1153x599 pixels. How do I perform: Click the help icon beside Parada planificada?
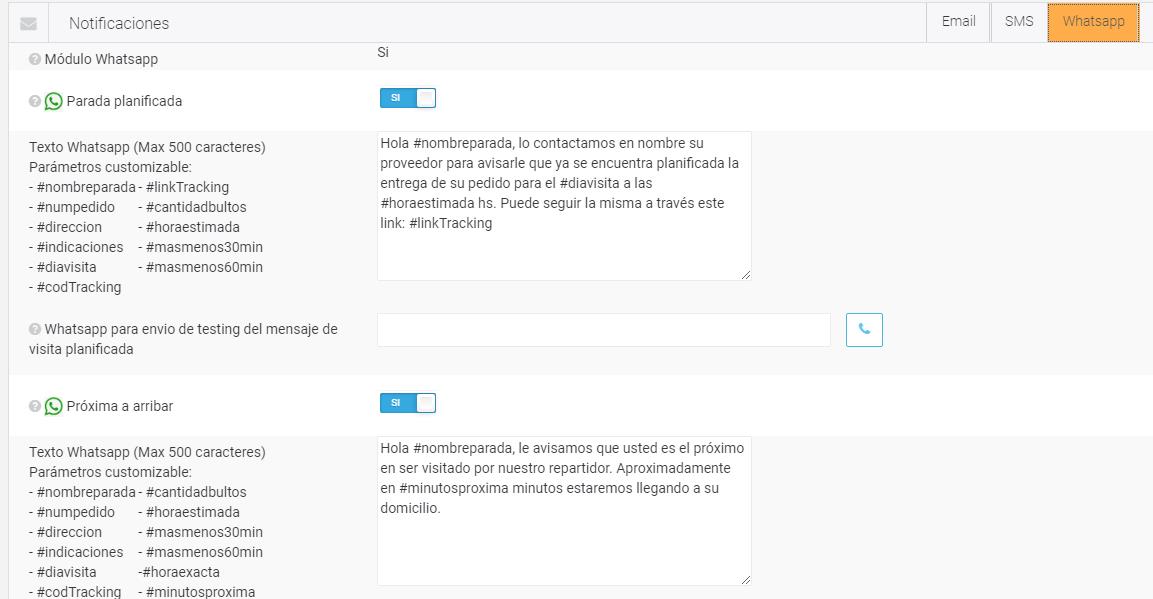pyautogui.click(x=35, y=101)
